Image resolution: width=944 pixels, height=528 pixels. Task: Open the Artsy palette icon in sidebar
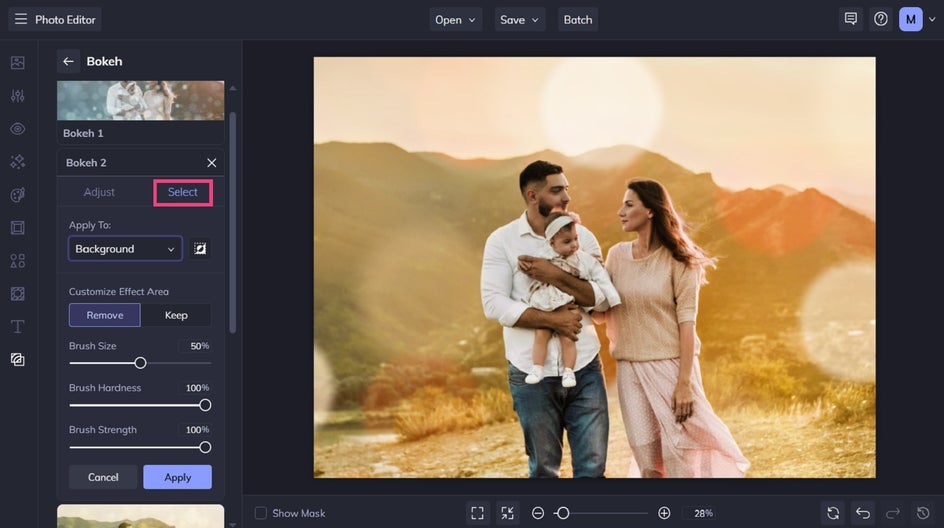(x=17, y=194)
